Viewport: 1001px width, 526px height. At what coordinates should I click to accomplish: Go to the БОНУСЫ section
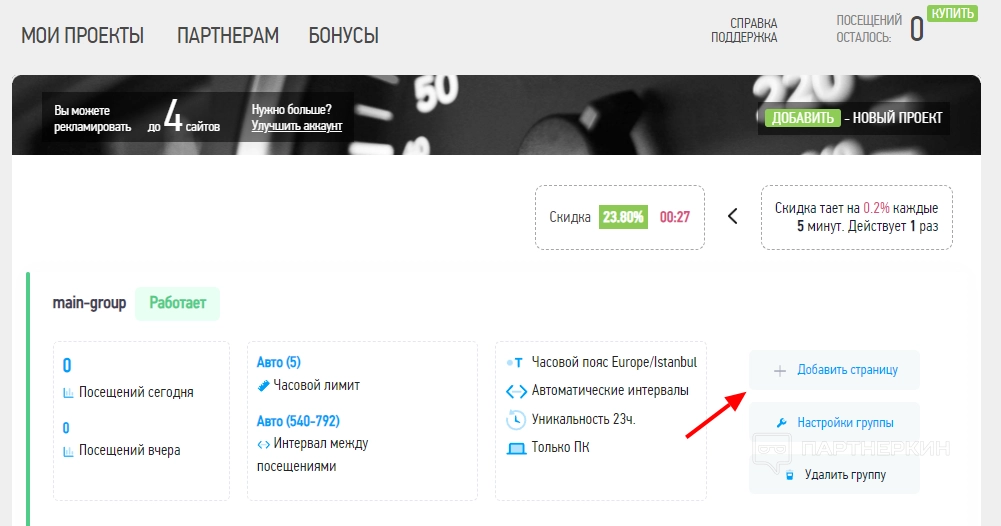pyautogui.click(x=343, y=35)
